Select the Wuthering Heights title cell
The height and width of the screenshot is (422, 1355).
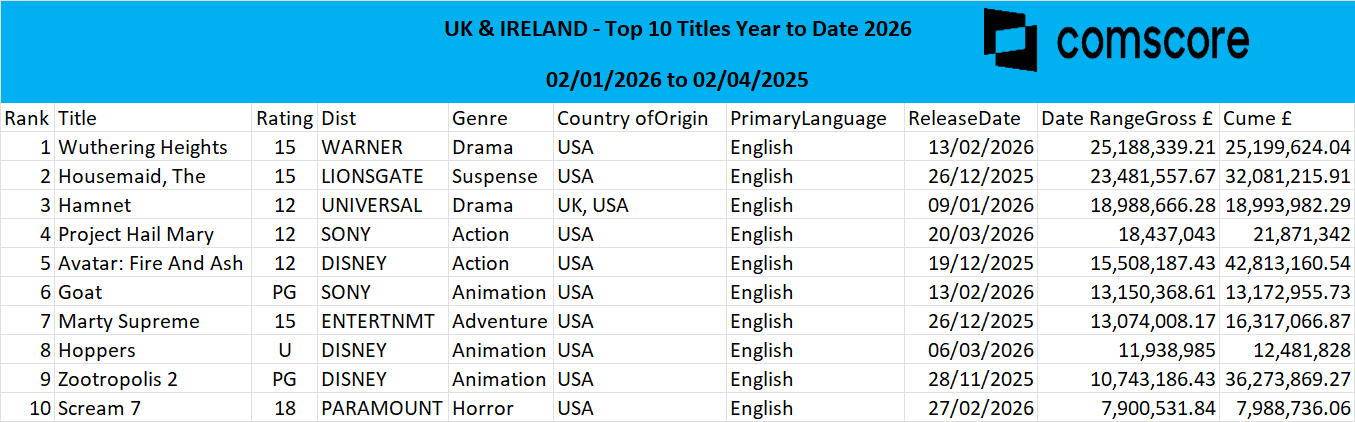(143, 147)
